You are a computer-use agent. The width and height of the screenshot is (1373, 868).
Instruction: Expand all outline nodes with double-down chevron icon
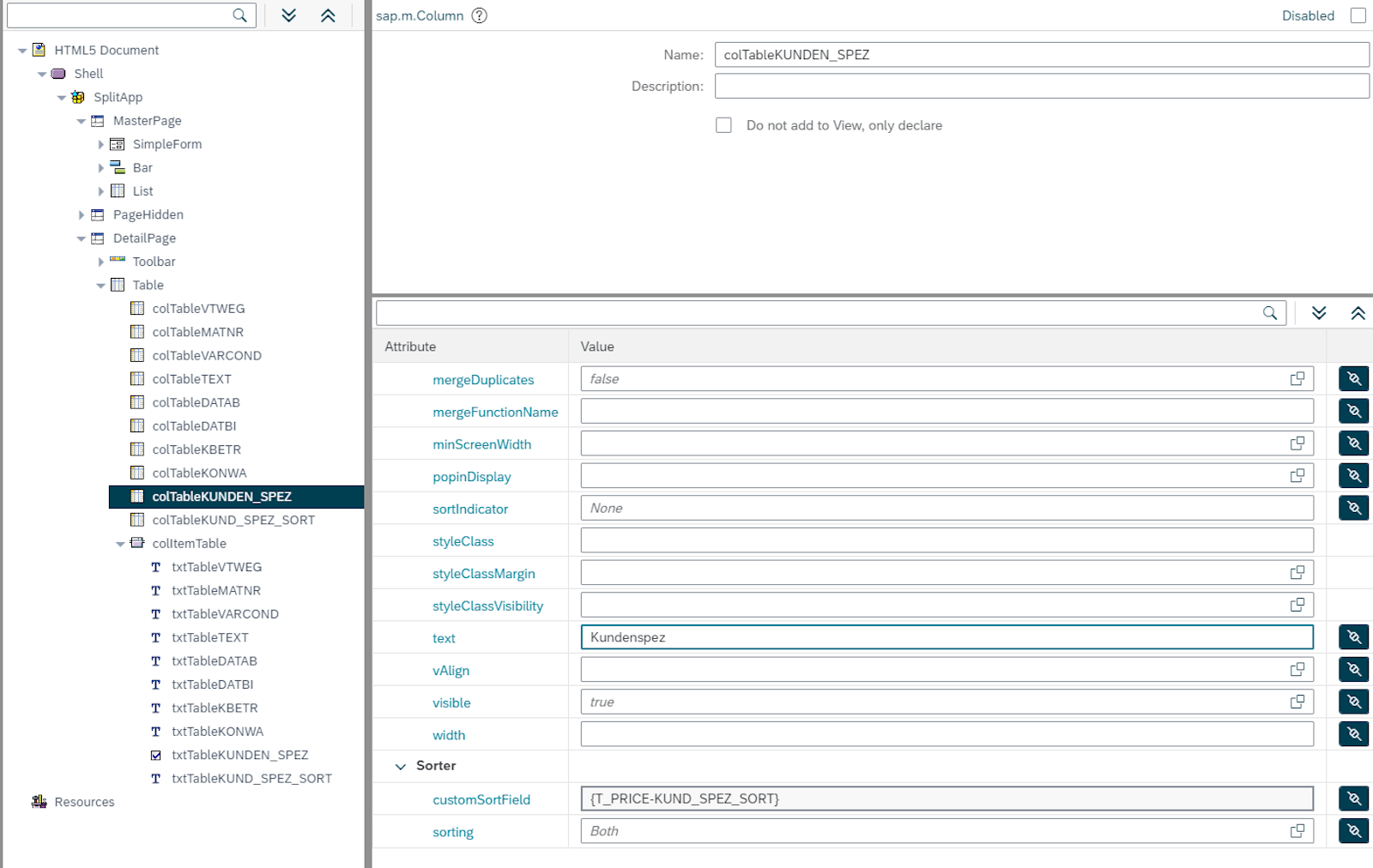[x=289, y=15]
